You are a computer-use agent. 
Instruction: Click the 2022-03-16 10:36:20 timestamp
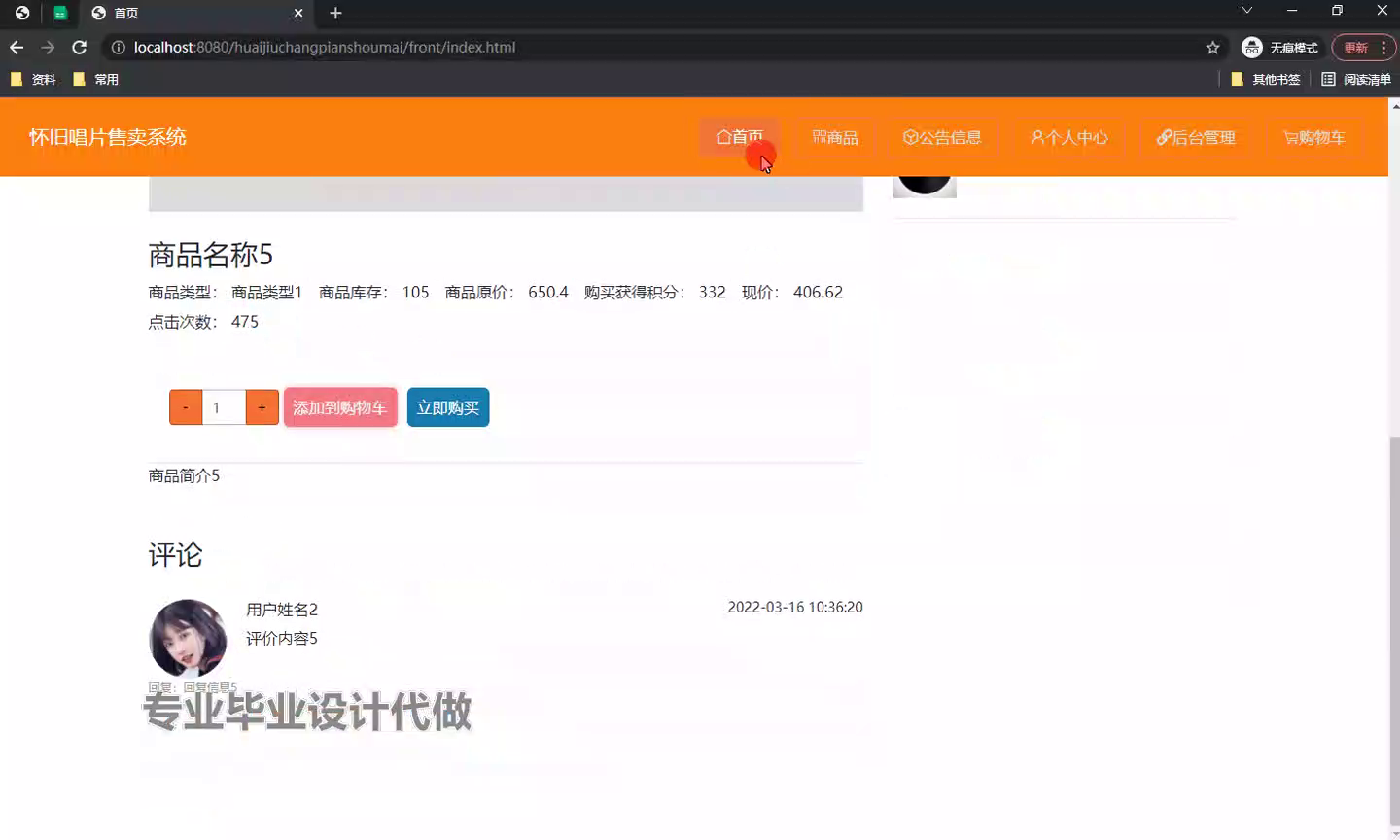click(x=795, y=607)
